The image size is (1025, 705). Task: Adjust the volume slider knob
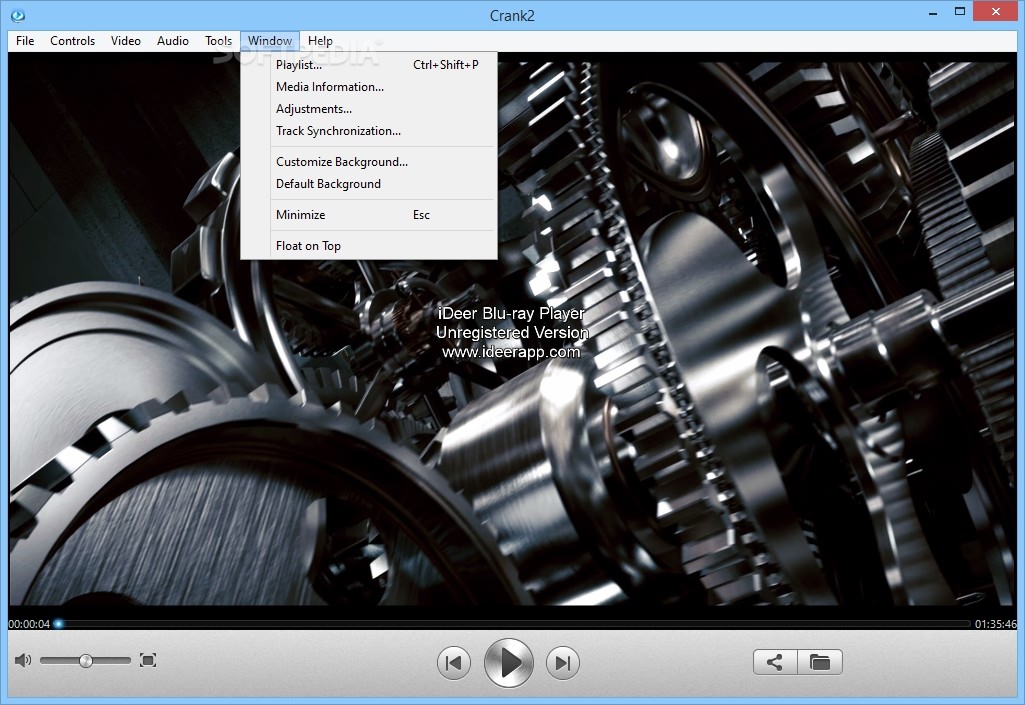pyautogui.click(x=86, y=661)
